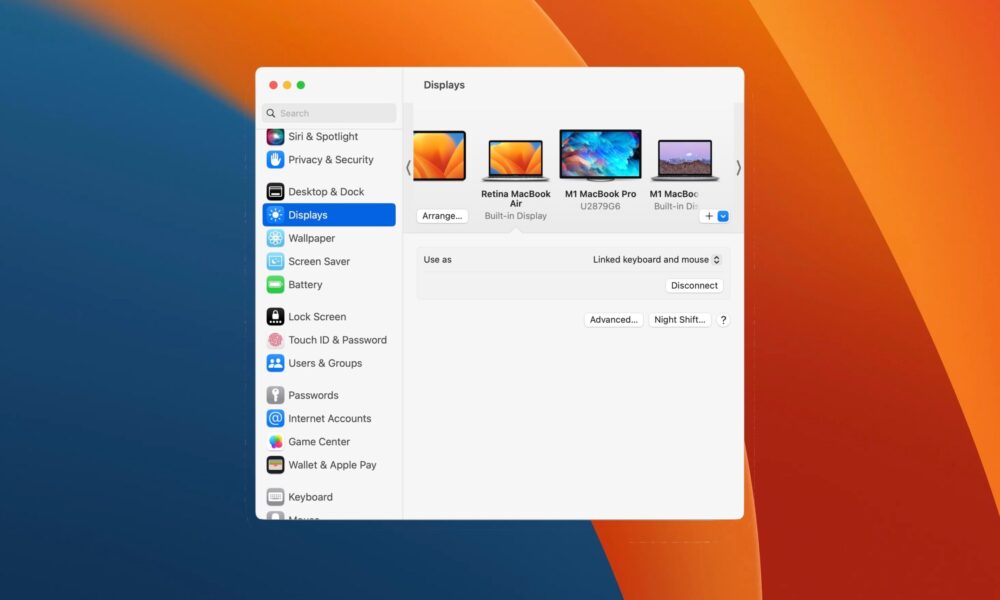Open Screen Saver settings
Viewport: 1000px width, 600px height.
click(329, 261)
